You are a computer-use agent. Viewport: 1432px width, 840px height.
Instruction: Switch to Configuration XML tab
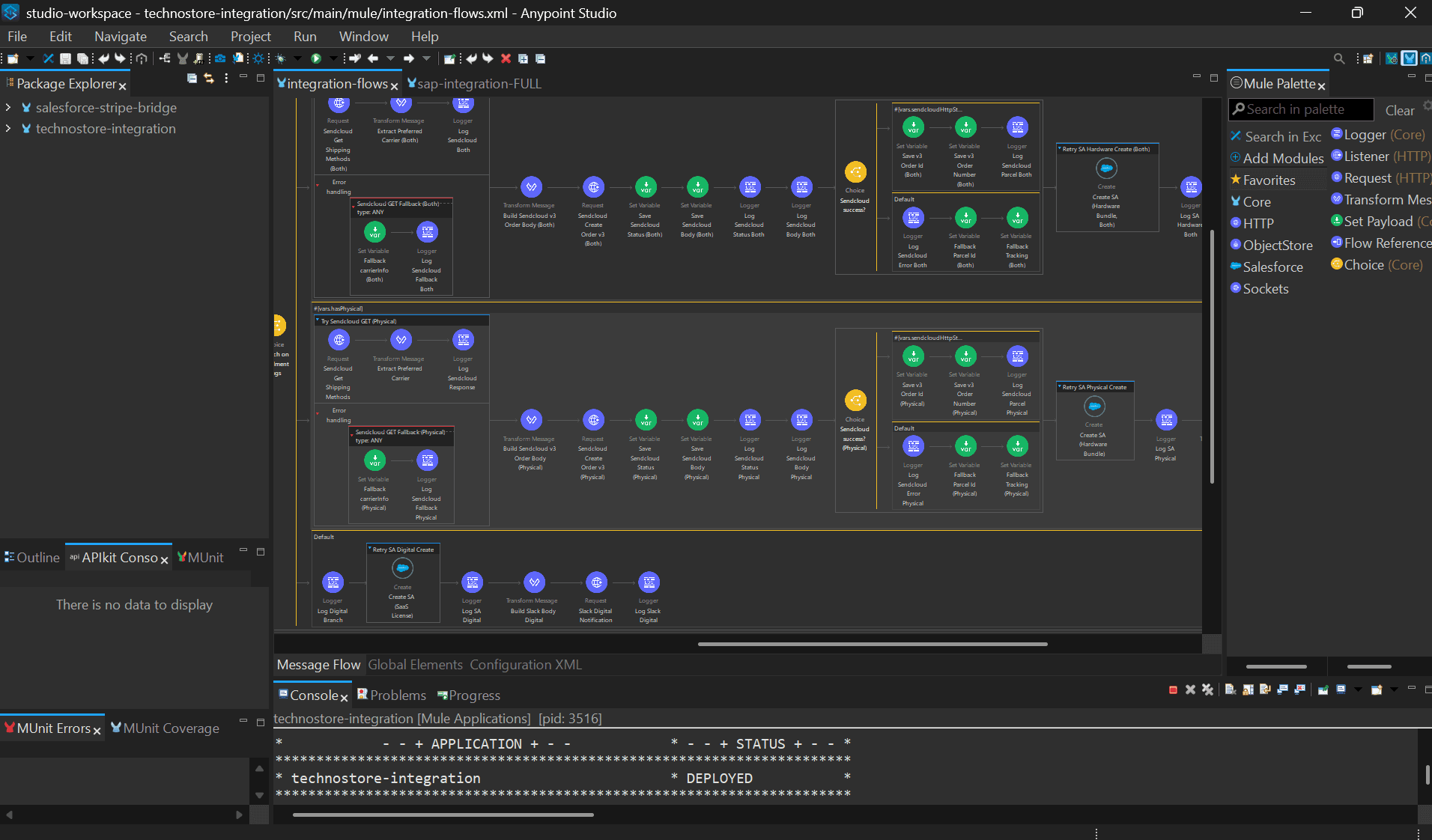pos(526,664)
